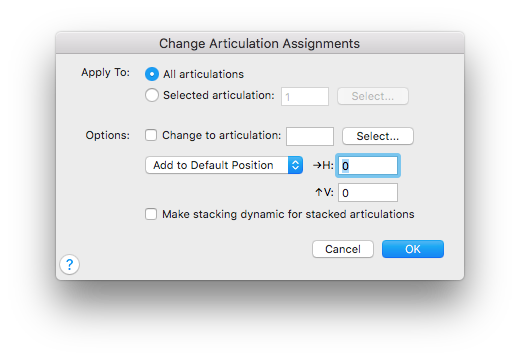520x360 pixels.
Task: Click the Change Articulation Assignments title bar
Action: (x=260, y=43)
